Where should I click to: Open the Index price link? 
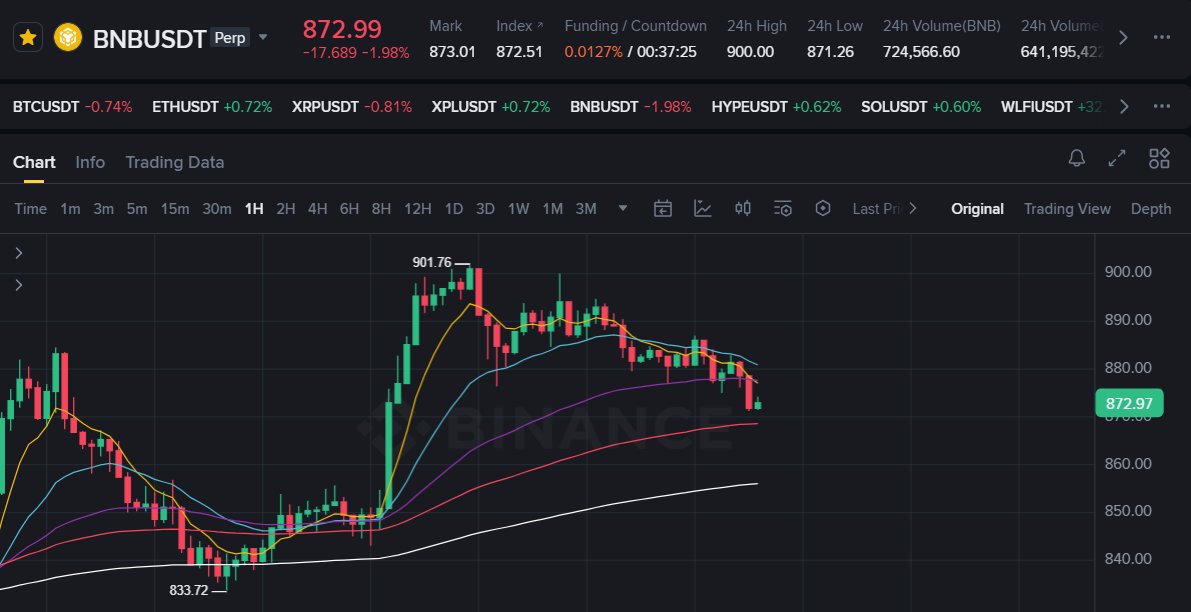(x=520, y=26)
